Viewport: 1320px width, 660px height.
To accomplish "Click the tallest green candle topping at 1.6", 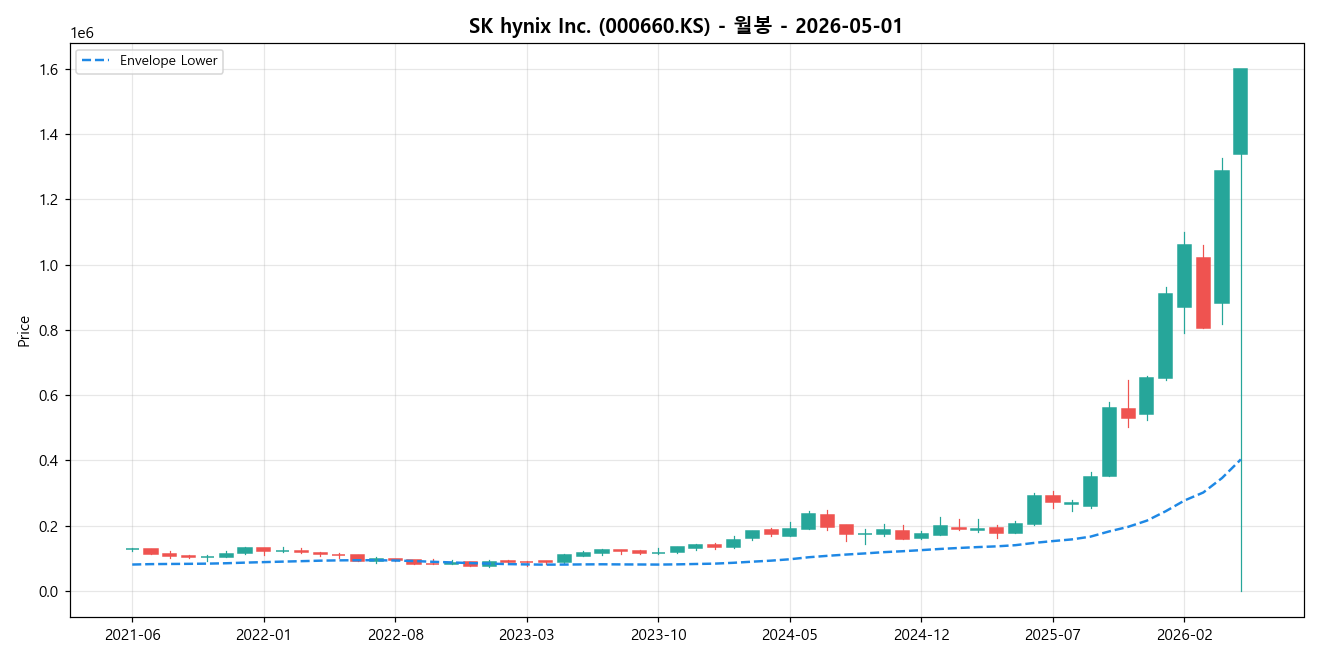I will (x=1240, y=111).
